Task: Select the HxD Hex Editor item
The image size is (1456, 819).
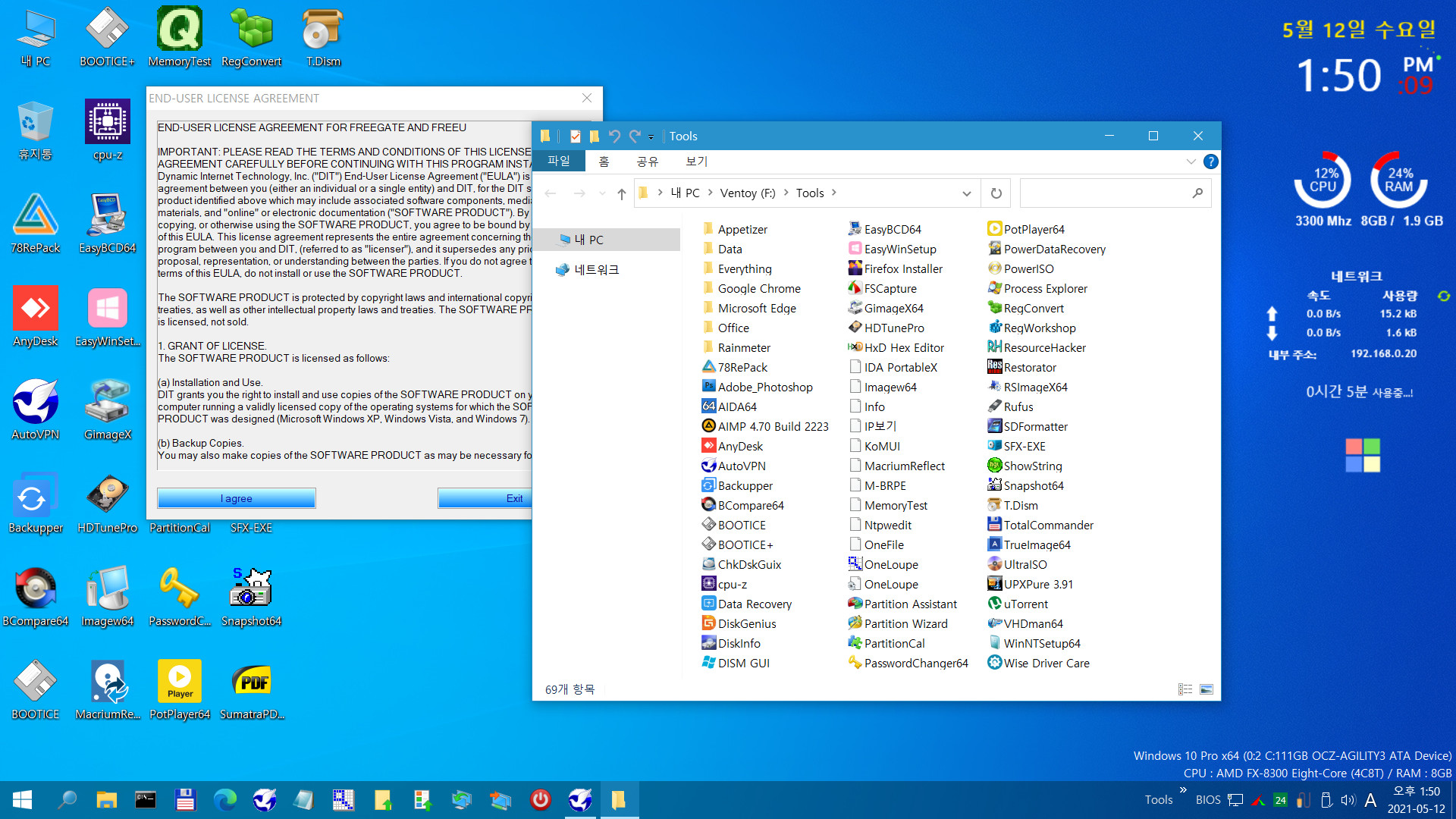Action: (896, 348)
